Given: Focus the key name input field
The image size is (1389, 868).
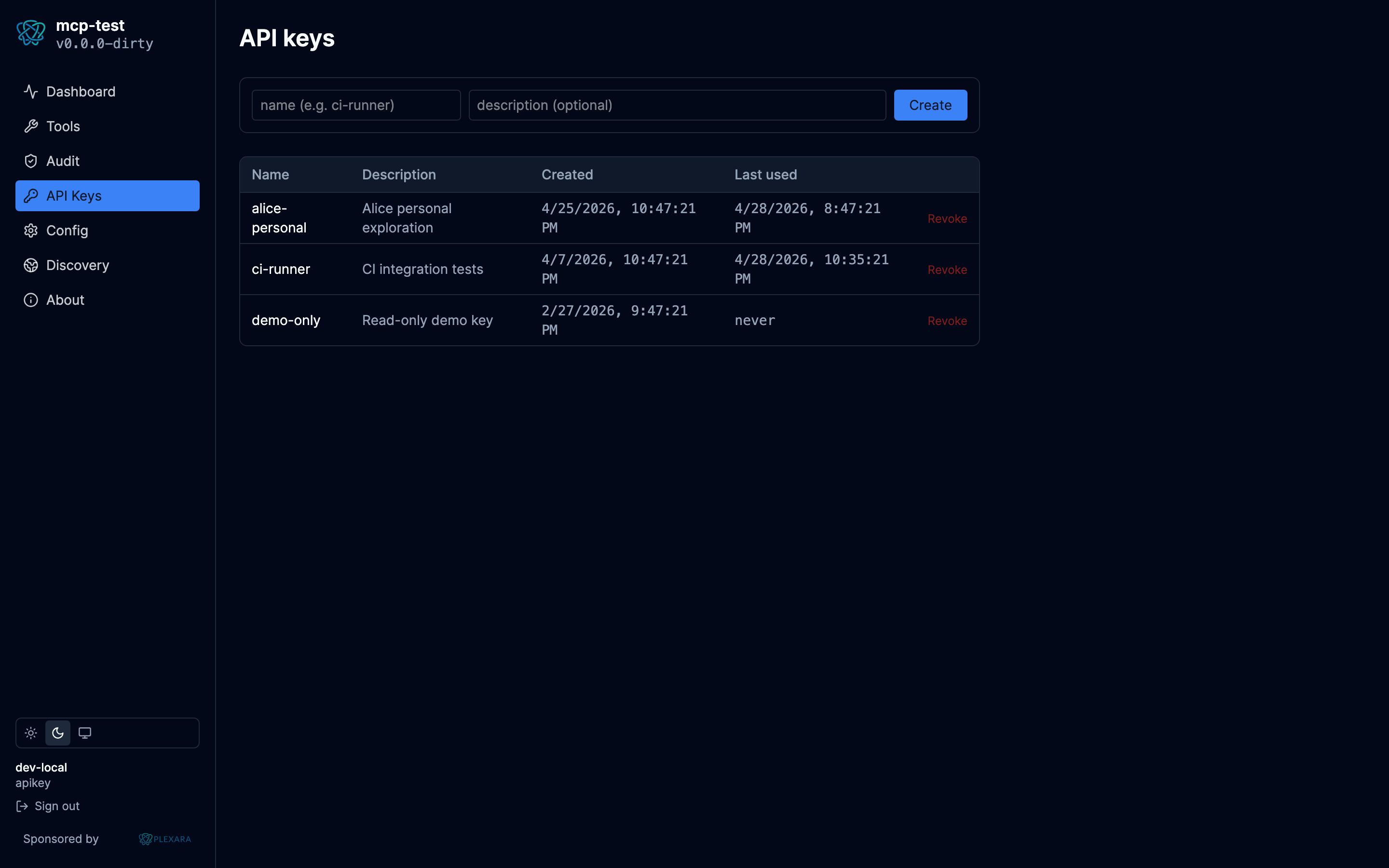Looking at the screenshot, I should (356, 105).
